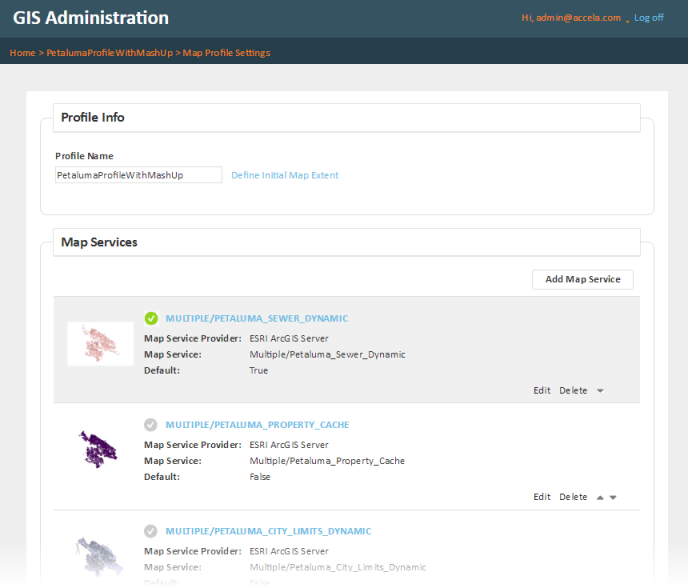This screenshot has height=587, width=688.
Task: Set Petaluma_Property_Cache as default via gray checkmark
Action: coord(151,425)
